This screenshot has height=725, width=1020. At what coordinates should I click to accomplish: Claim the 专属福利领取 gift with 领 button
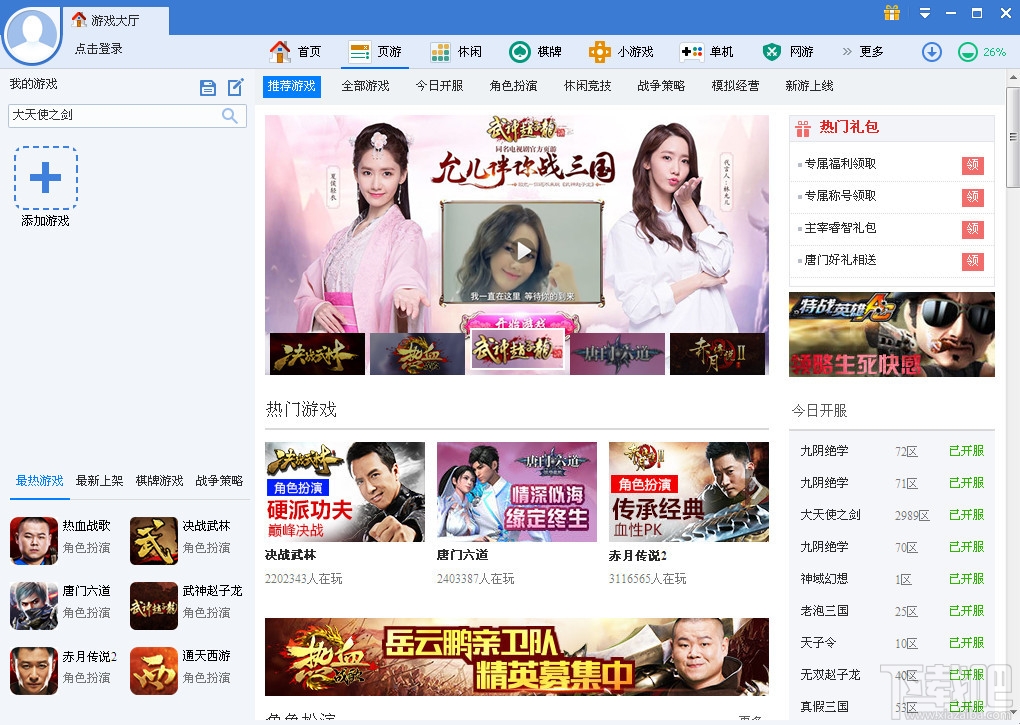[x=972, y=166]
